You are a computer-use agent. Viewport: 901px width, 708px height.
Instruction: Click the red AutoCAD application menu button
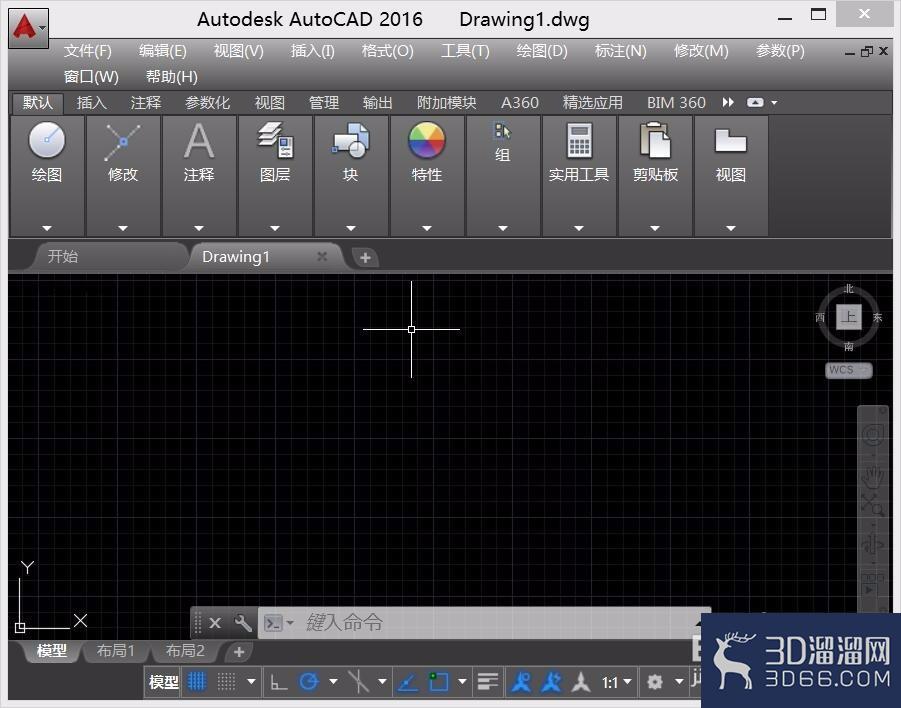(x=28, y=28)
